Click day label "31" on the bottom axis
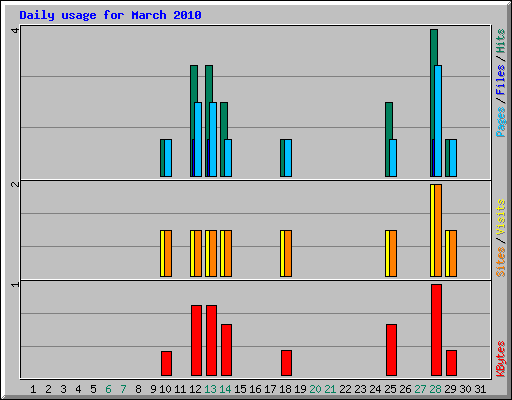Image resolution: width=512 pixels, height=400 pixels. click(480, 389)
